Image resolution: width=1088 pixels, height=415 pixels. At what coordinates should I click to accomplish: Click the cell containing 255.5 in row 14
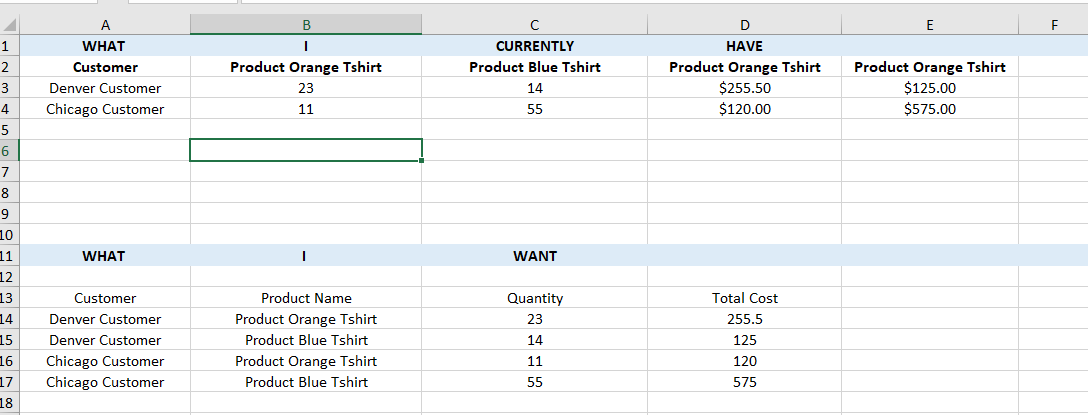point(744,319)
